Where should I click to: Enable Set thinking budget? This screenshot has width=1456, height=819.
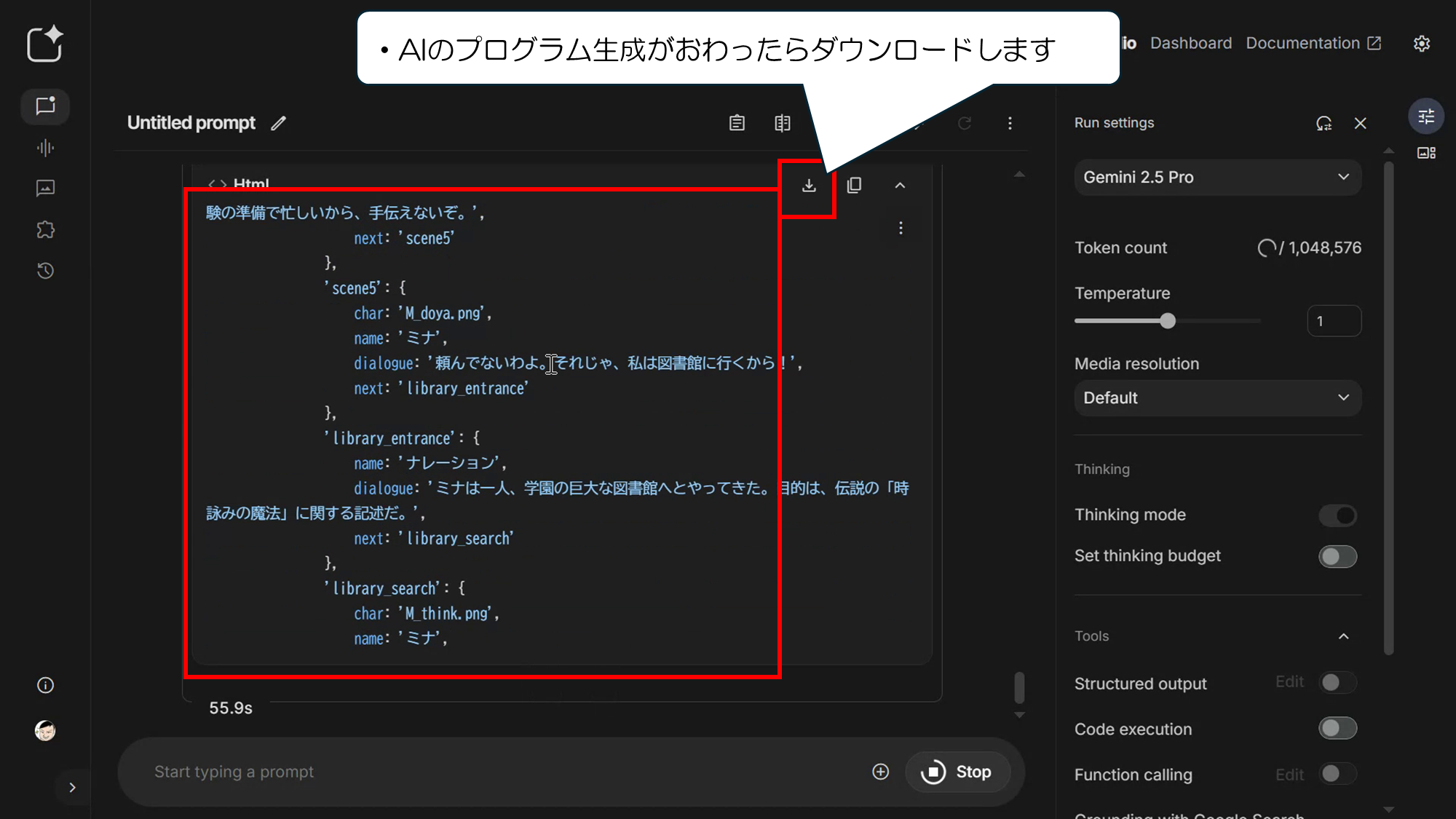click(1337, 557)
